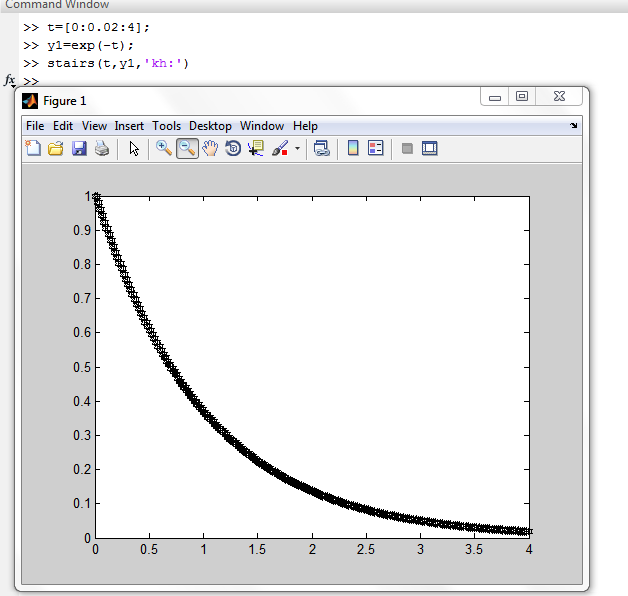Close the Figure 1 window
The height and width of the screenshot is (596, 628).
559,97
